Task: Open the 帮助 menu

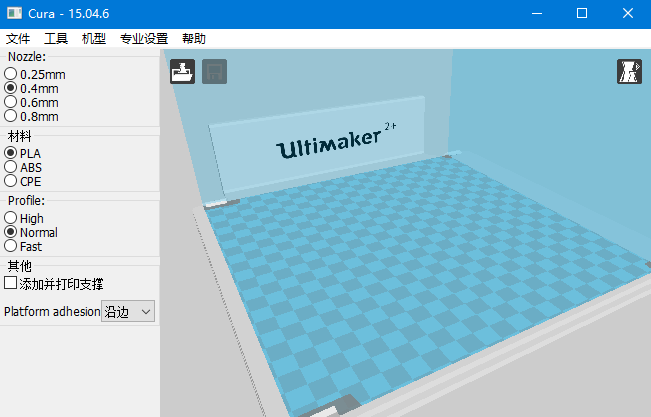Action: pos(194,39)
